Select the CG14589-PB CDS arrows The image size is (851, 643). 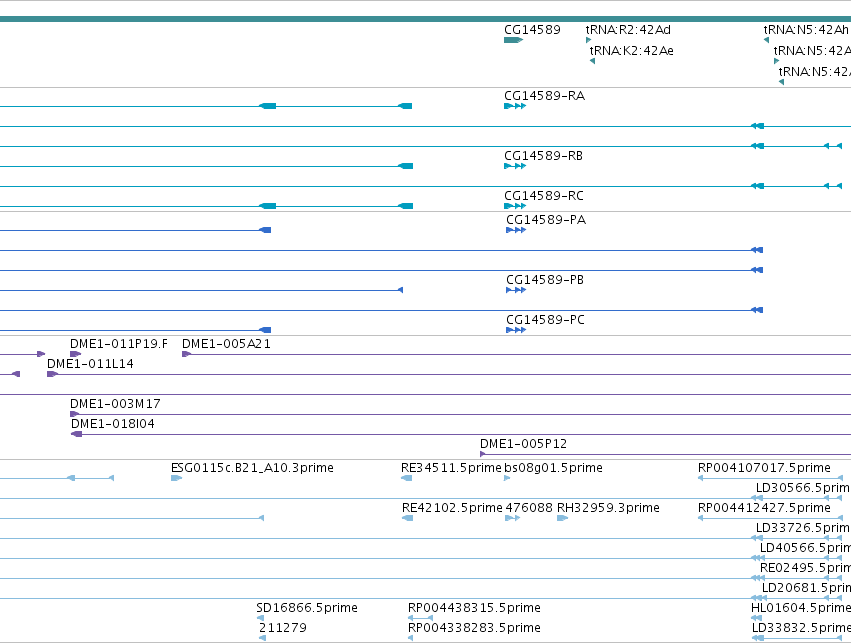click(516, 290)
